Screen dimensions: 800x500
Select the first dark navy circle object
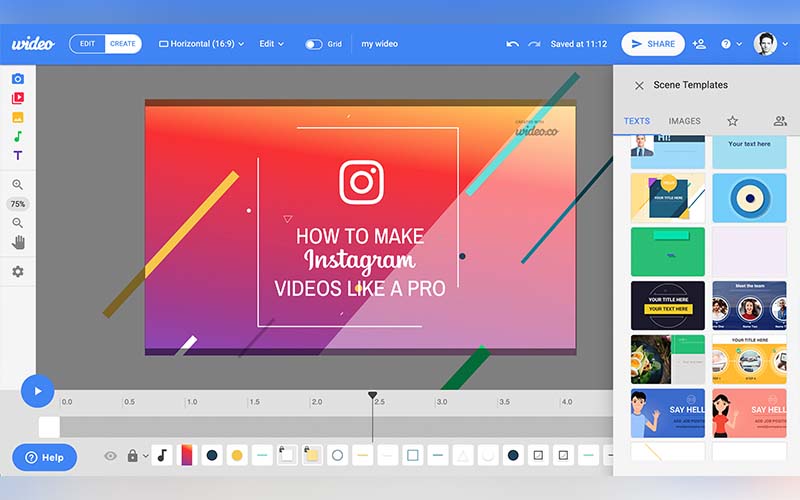[x=212, y=455]
